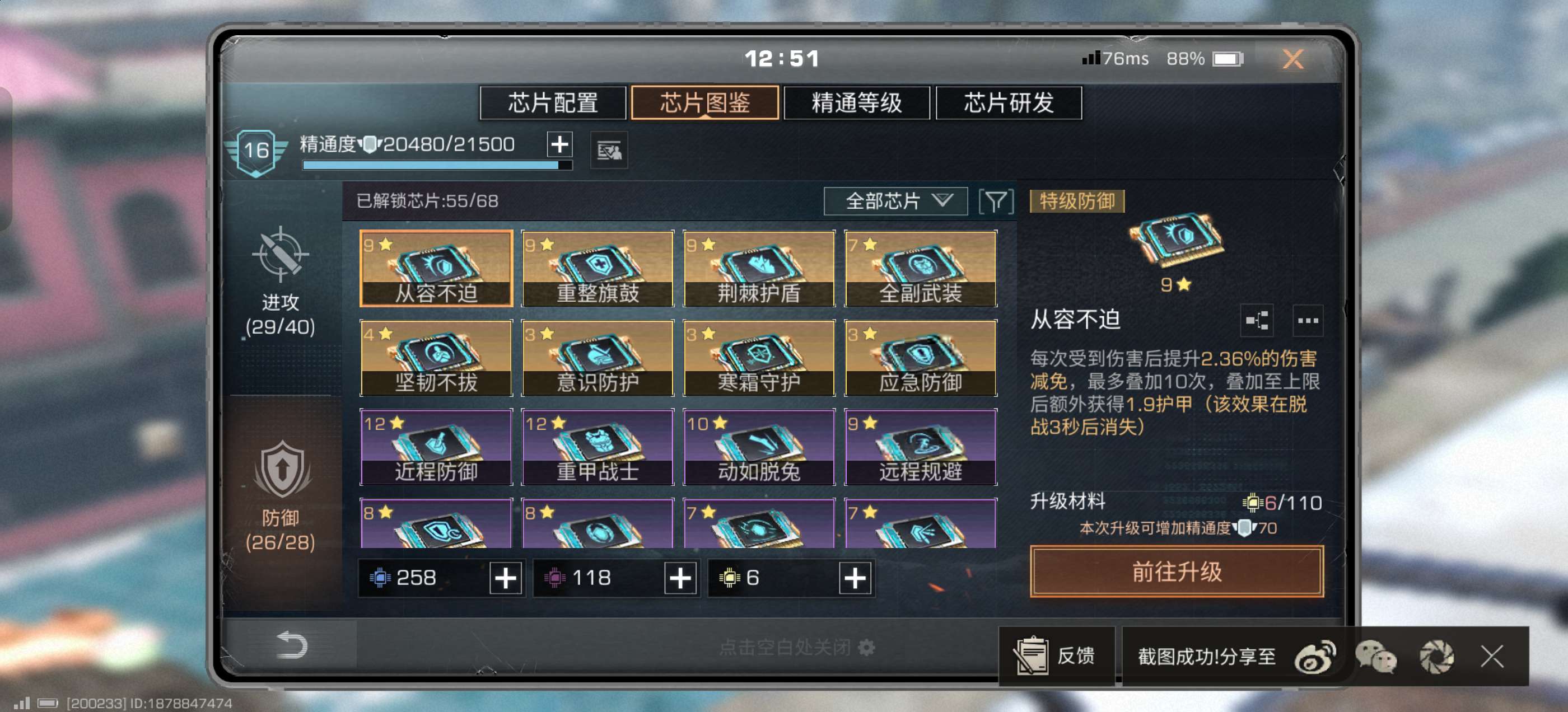Switch to the 芯片配置 tab
Image resolution: width=1568 pixels, height=712 pixels.
[553, 103]
